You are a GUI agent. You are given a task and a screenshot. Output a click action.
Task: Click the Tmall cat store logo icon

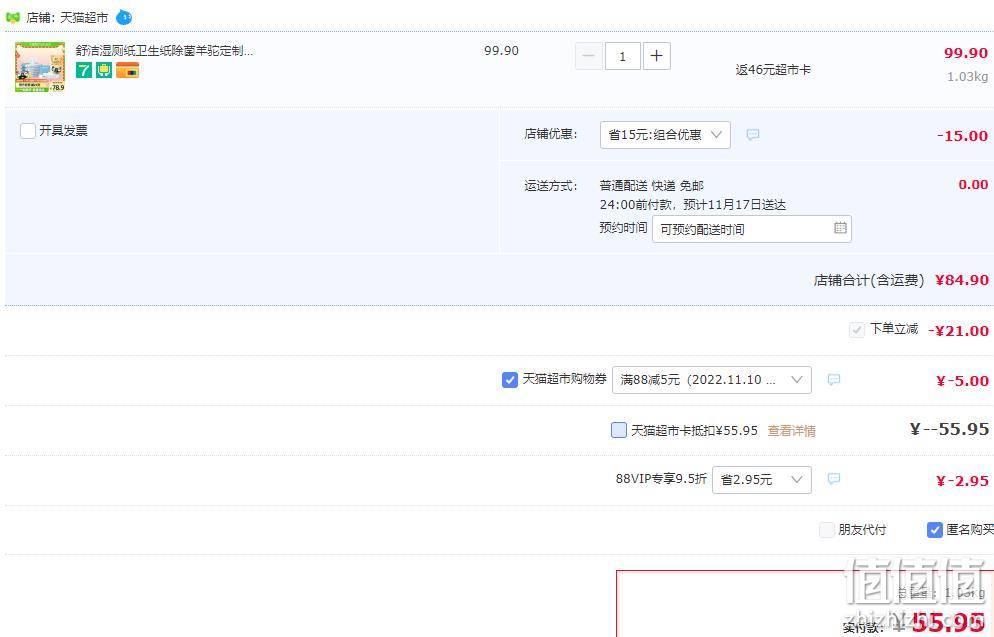[x=13, y=17]
